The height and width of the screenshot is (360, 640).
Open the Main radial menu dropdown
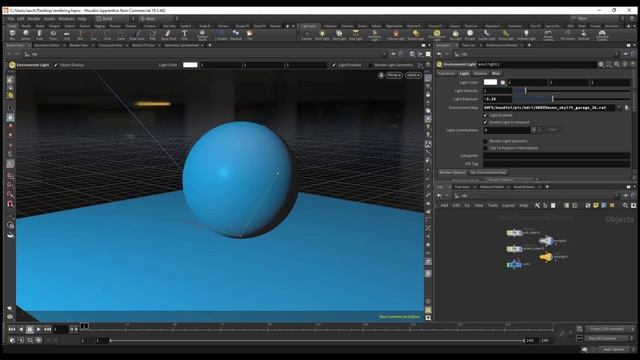158,19
